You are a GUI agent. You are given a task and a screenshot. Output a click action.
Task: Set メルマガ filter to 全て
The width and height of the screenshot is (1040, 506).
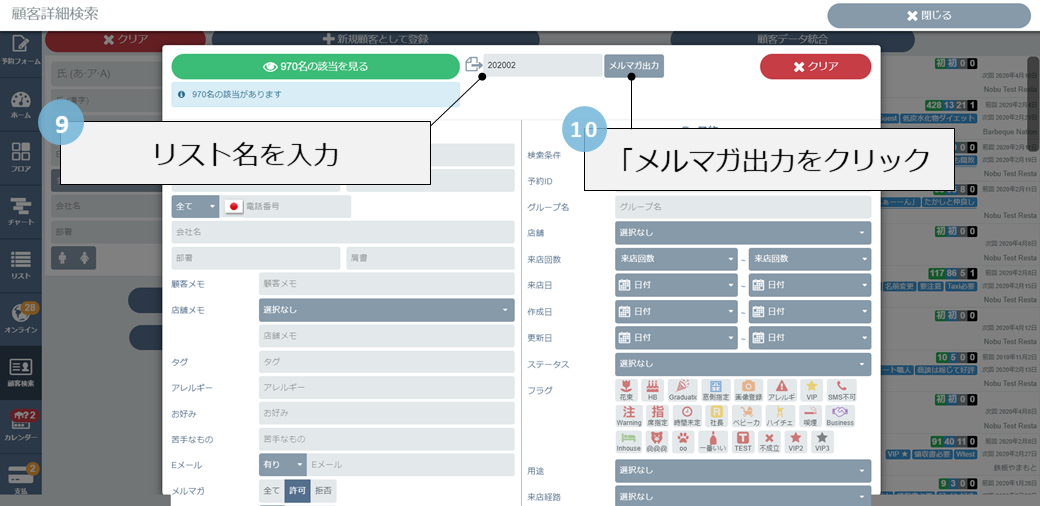[271, 491]
